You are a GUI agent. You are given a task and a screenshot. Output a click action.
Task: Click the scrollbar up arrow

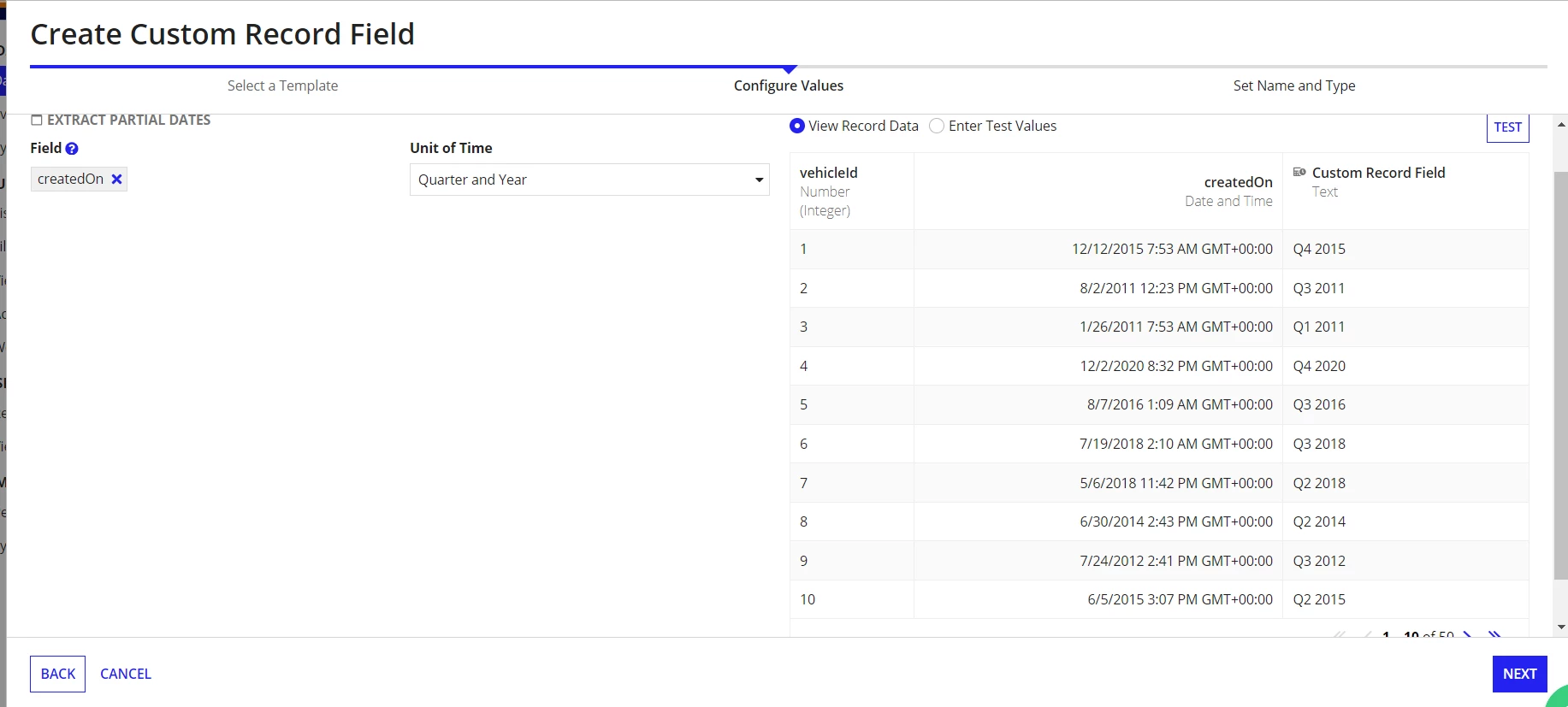(1561, 124)
